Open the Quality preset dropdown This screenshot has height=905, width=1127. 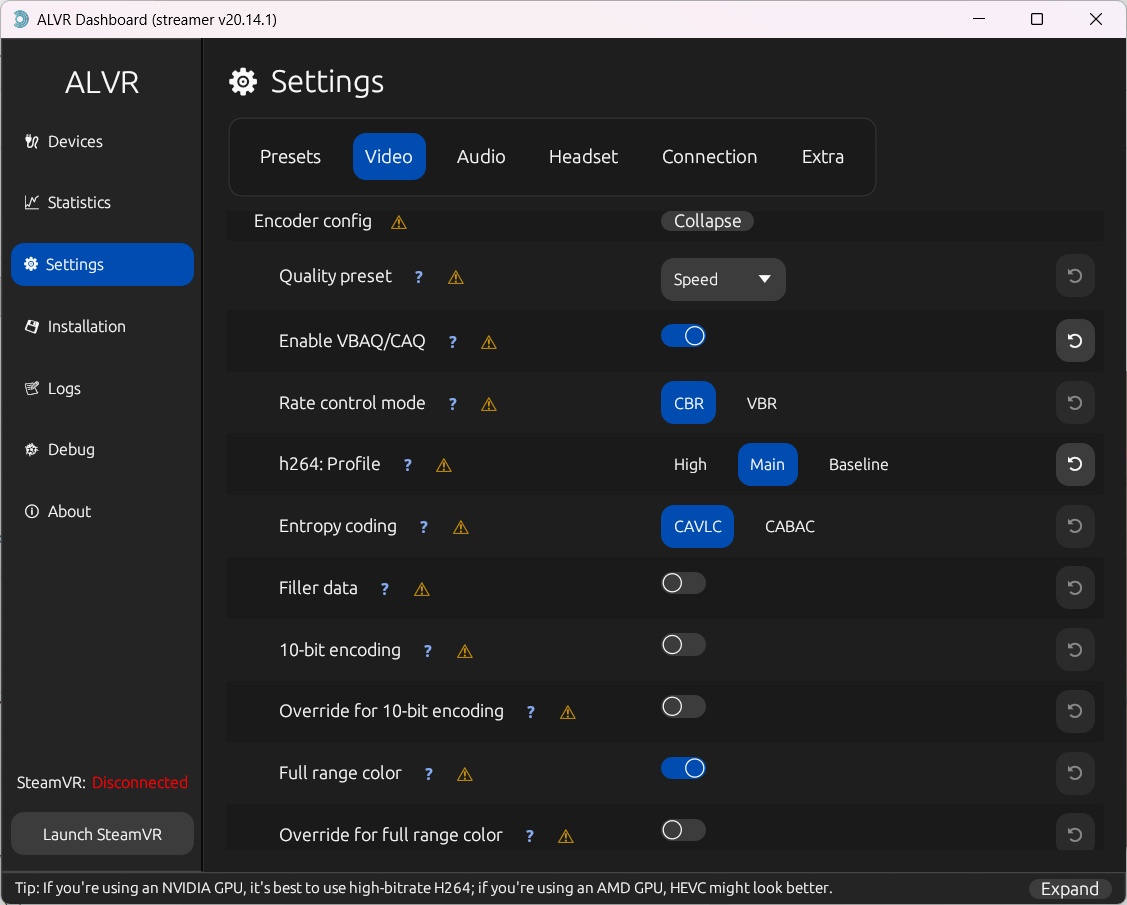(x=723, y=280)
